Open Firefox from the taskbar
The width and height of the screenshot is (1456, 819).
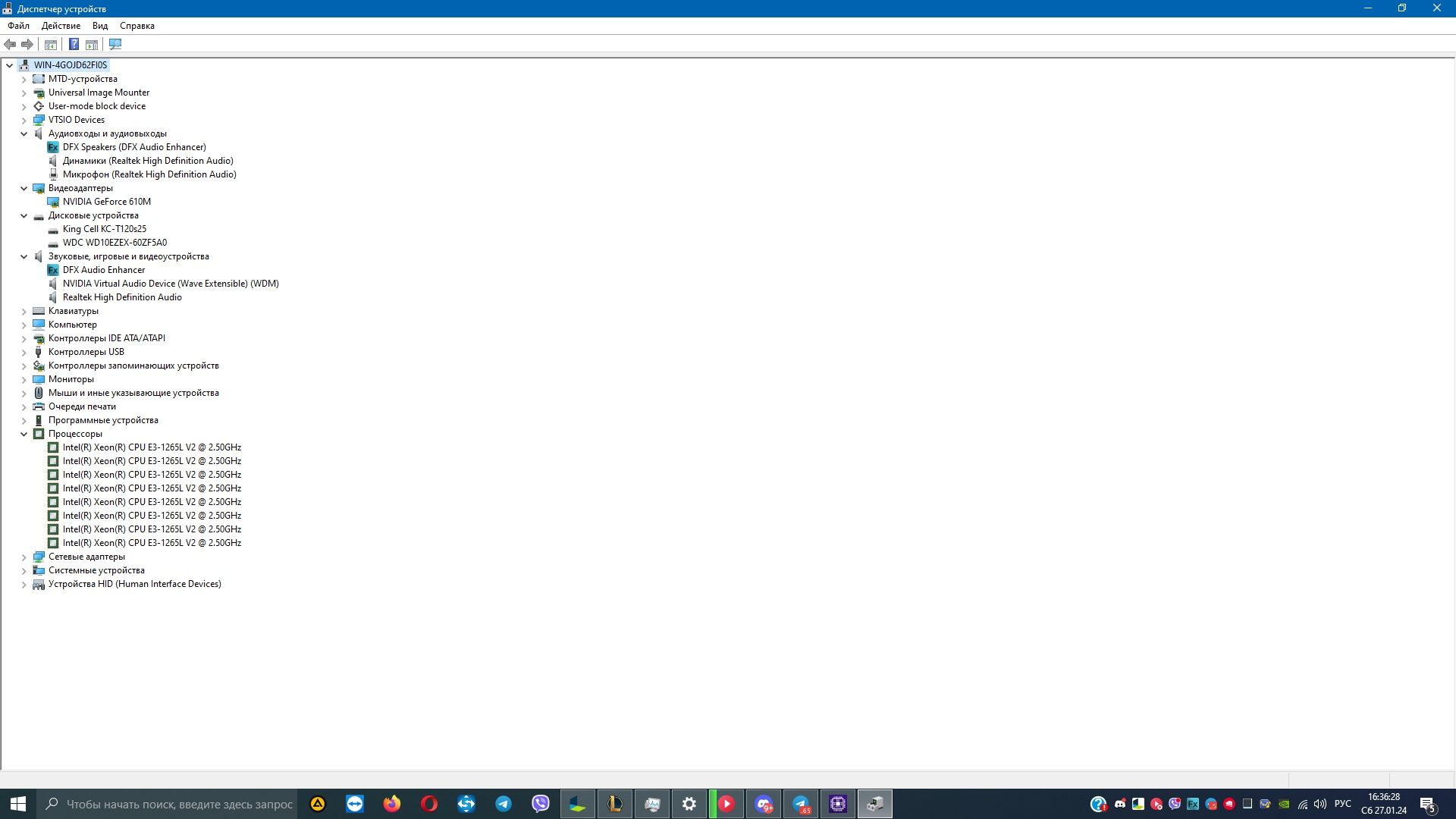(x=392, y=804)
